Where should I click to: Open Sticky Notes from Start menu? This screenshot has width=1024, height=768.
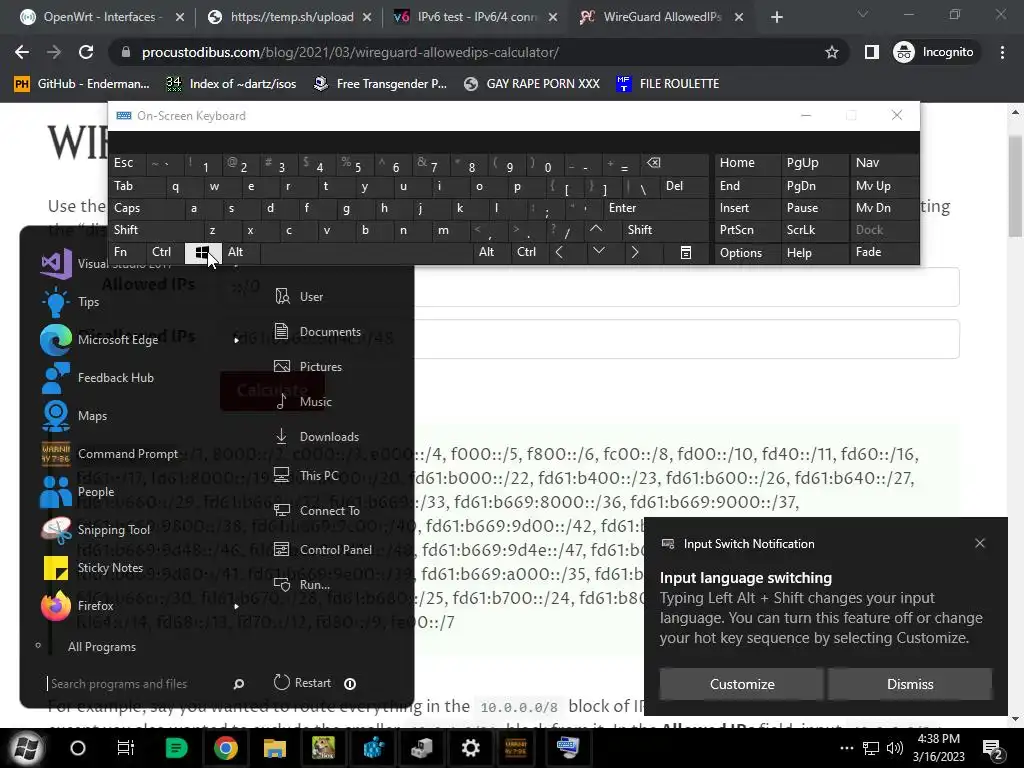91,567
